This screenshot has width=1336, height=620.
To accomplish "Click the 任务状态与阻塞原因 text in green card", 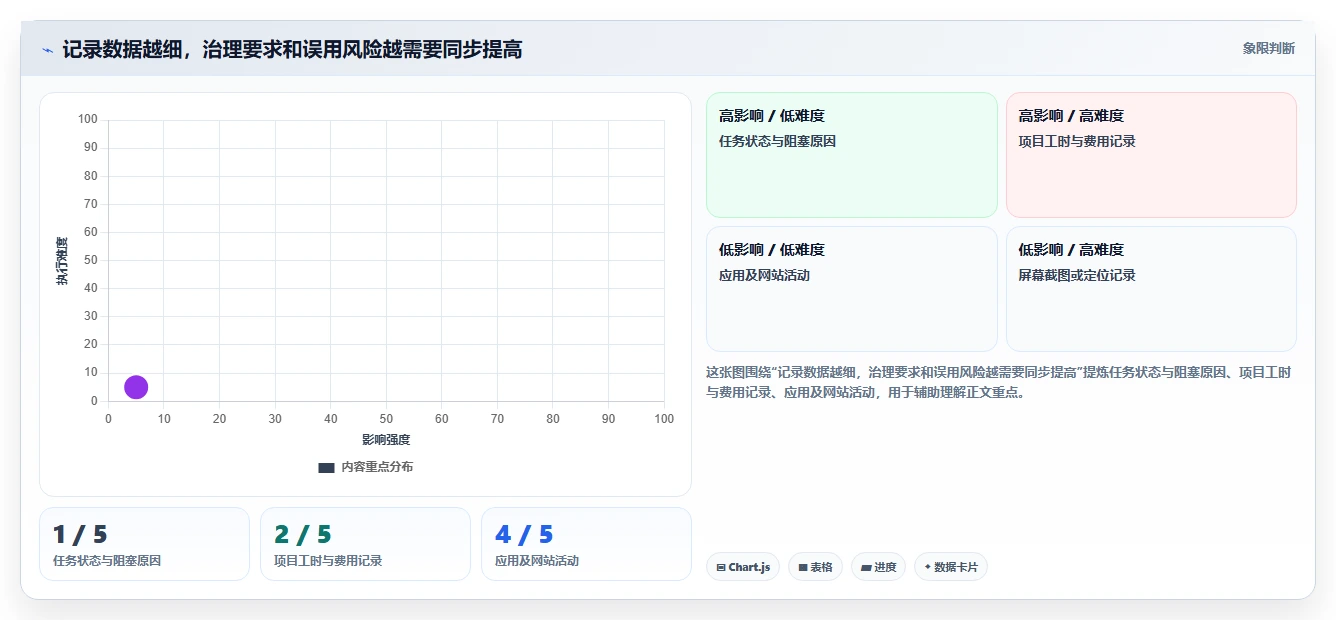I will pos(777,141).
